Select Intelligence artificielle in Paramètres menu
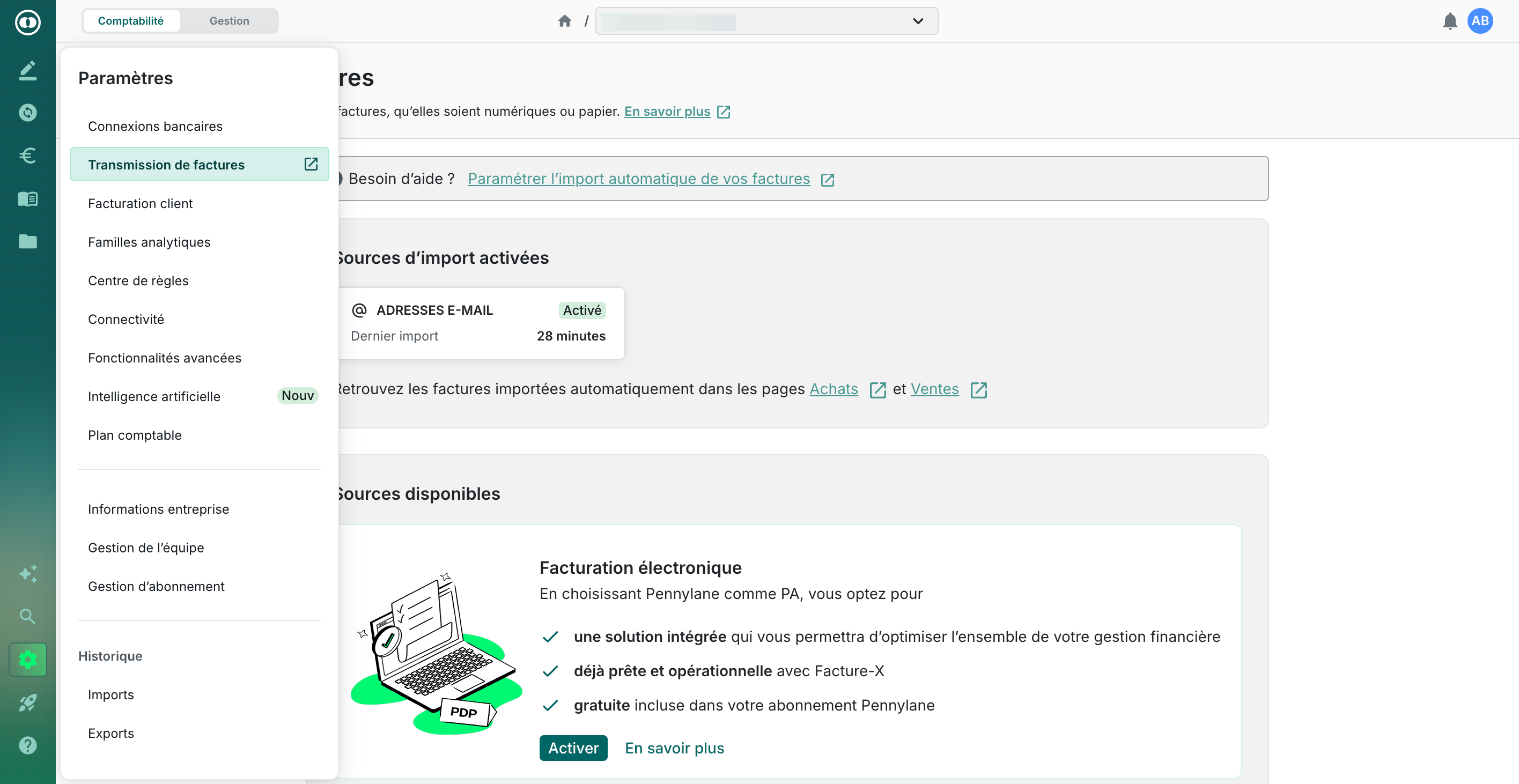 [154, 396]
